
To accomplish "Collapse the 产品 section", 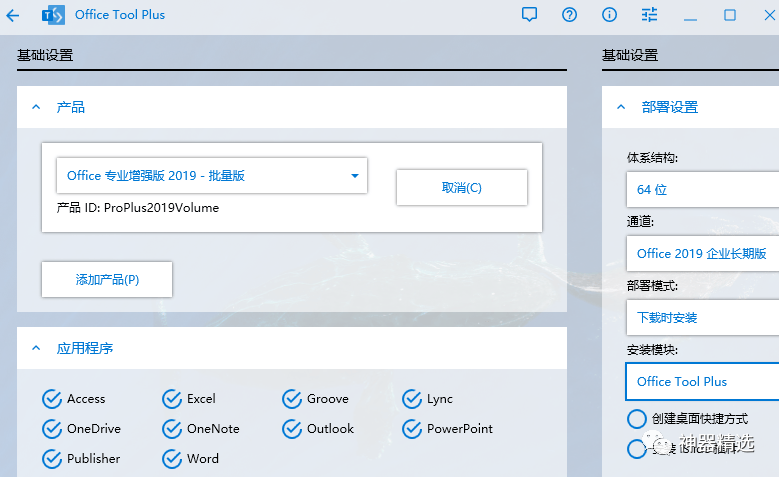I will 36,107.
